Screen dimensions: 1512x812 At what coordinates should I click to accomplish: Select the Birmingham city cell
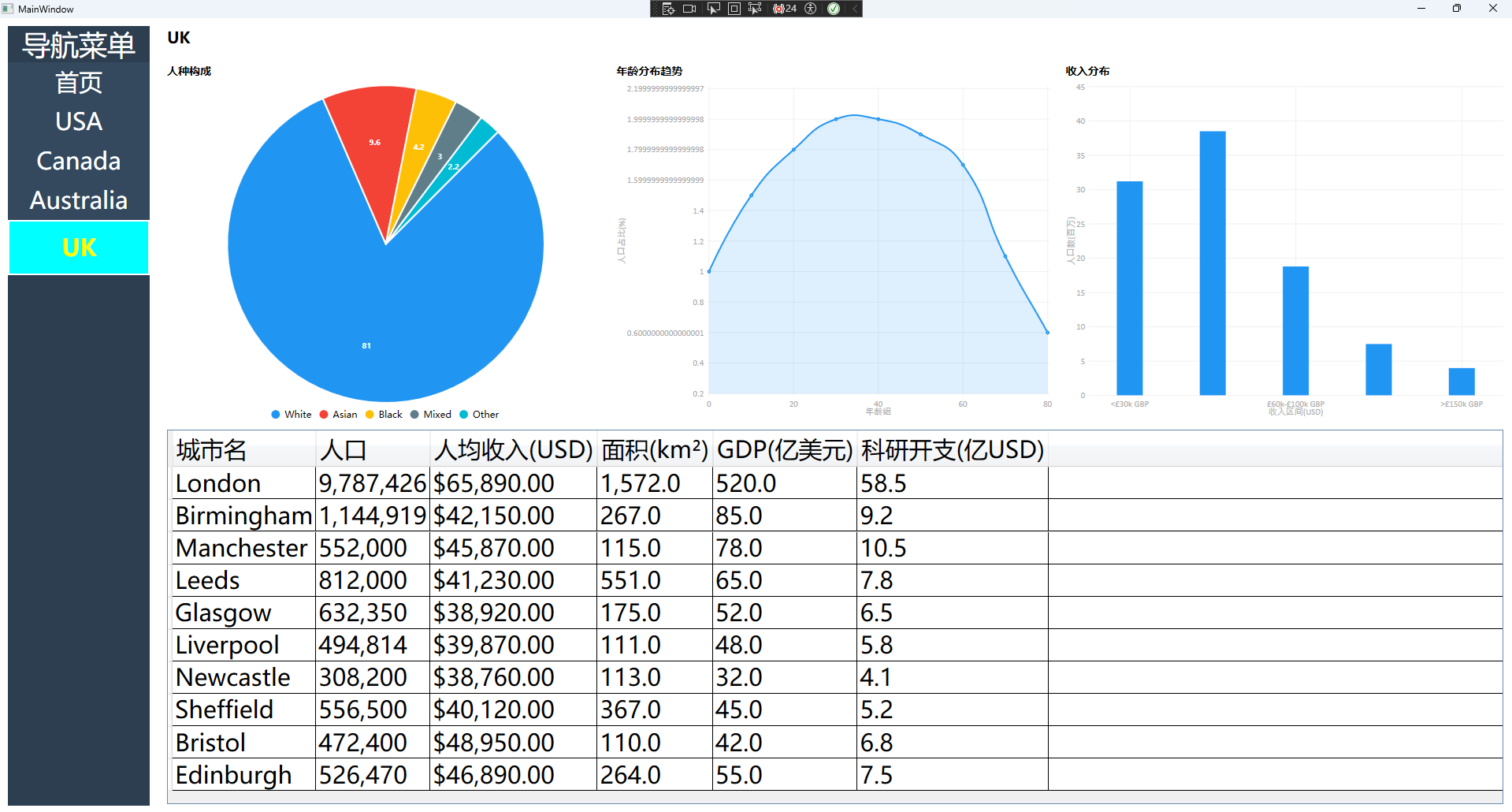[244, 516]
